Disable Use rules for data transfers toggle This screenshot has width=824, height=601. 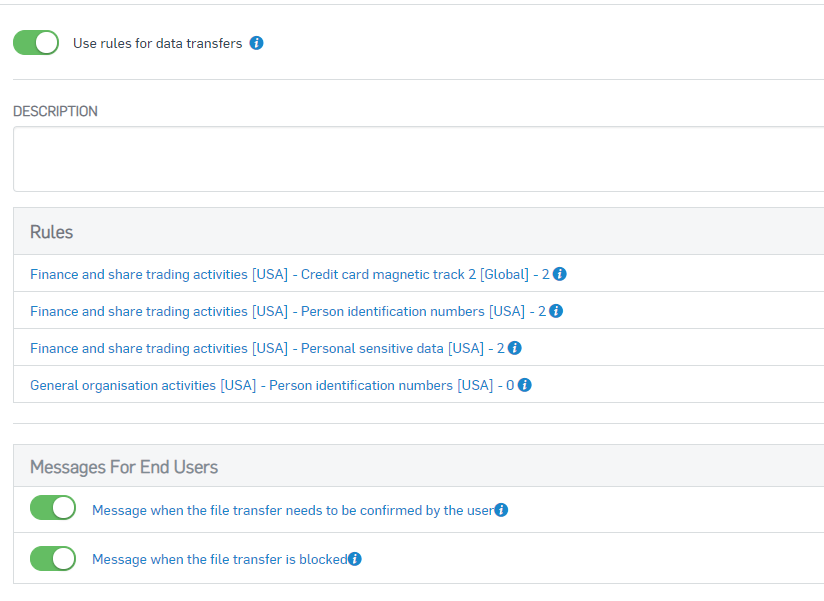36,43
